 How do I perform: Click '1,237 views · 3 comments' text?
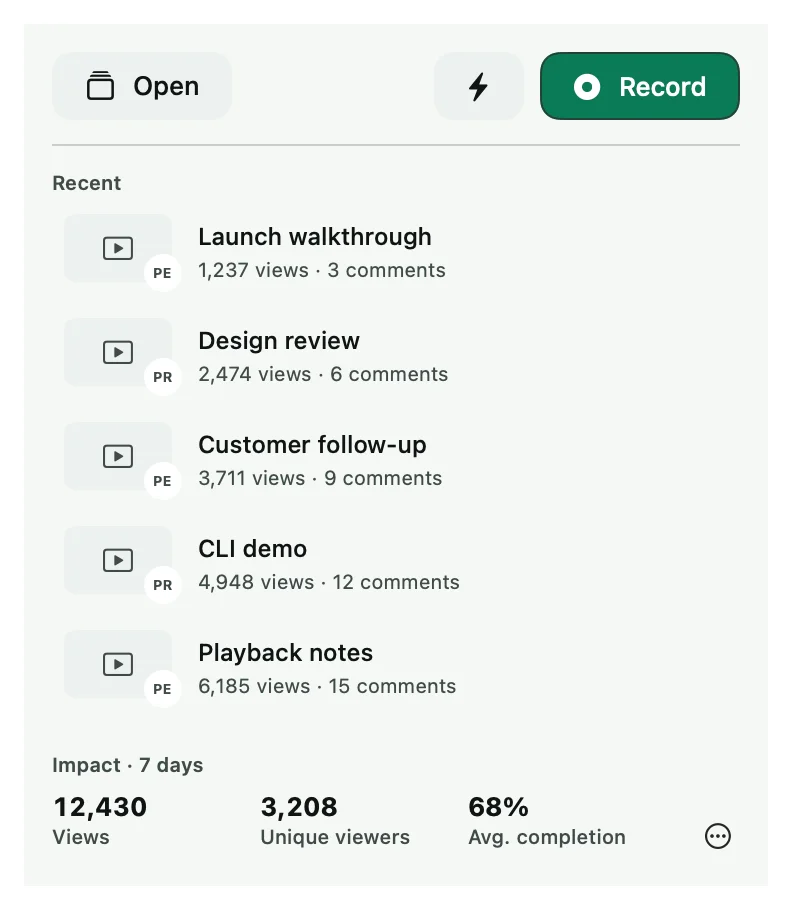pyautogui.click(x=322, y=270)
